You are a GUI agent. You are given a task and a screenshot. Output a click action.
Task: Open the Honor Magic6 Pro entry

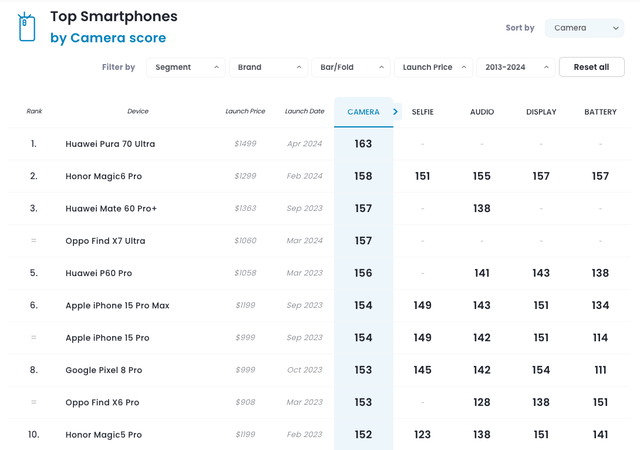click(103, 176)
